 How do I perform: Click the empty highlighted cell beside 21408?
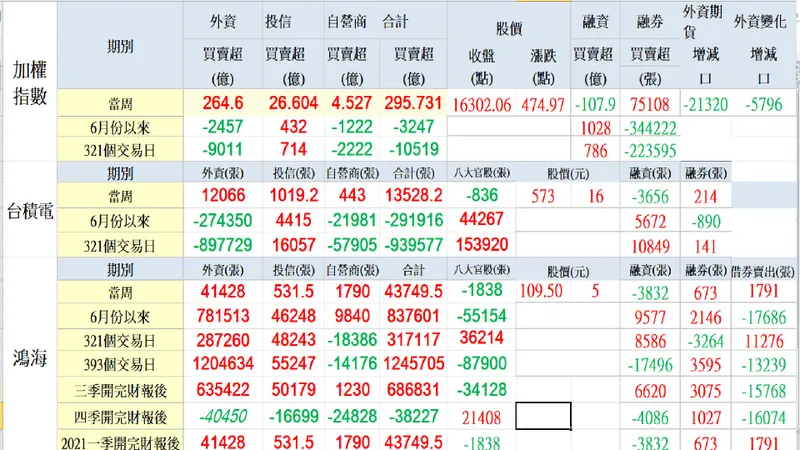point(543,416)
